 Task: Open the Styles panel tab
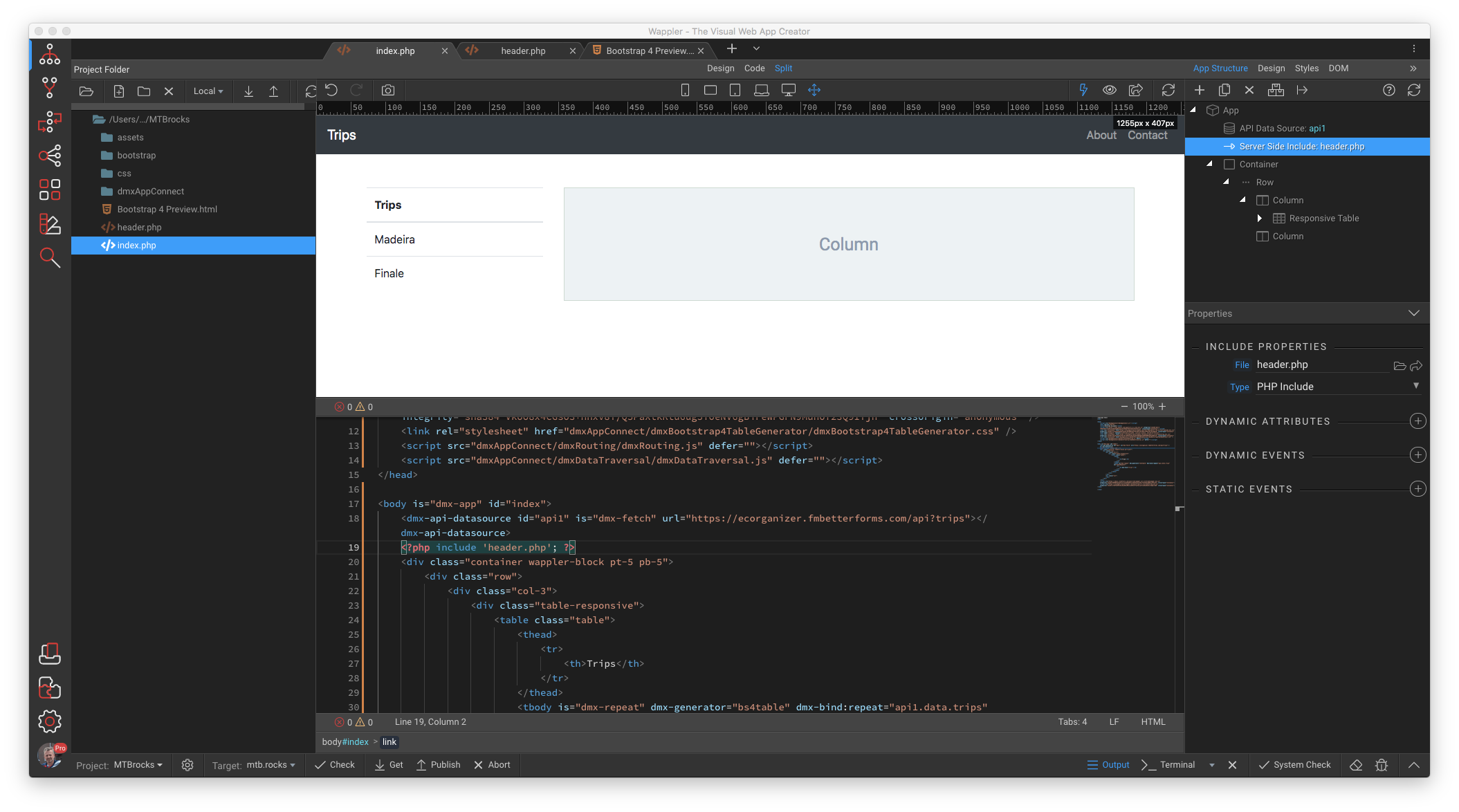(x=1306, y=68)
